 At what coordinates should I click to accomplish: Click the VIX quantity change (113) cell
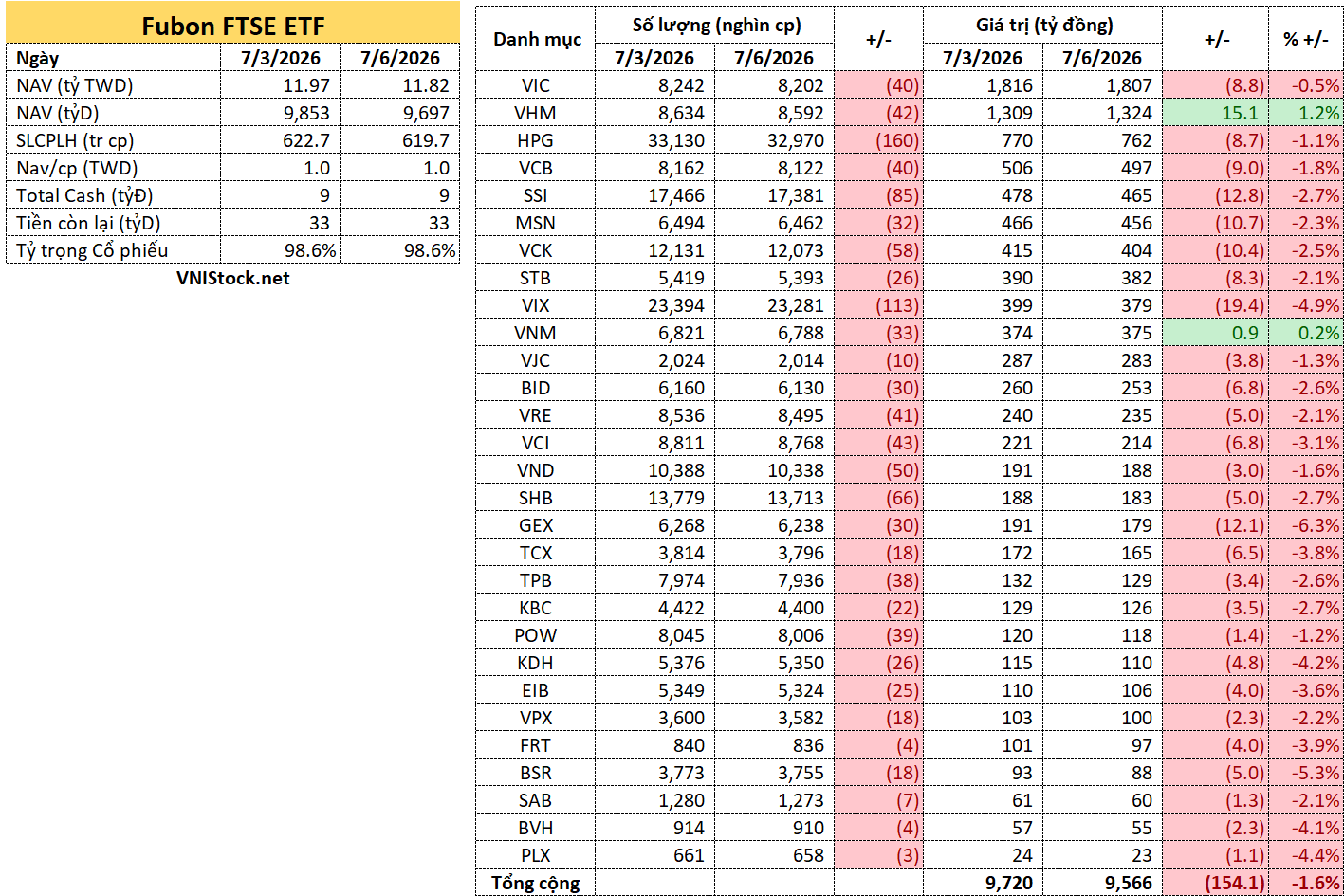click(x=878, y=305)
